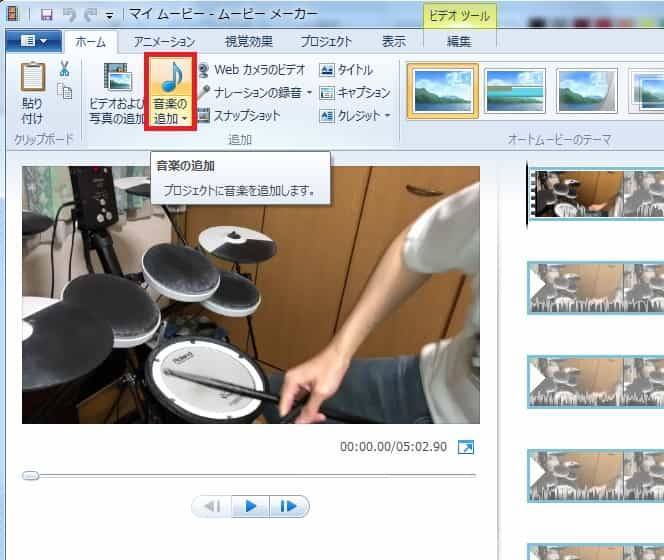Screen dimensions: 664x560
Task: Go to the next frame
Action: pos(289,506)
